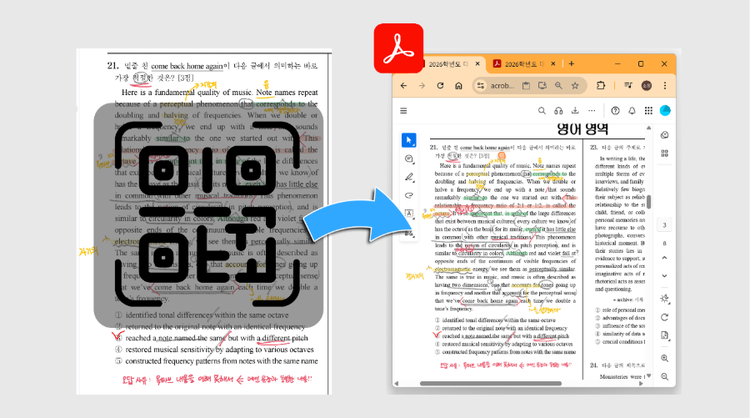Click the vertical scrollbar thumb

click(649, 201)
